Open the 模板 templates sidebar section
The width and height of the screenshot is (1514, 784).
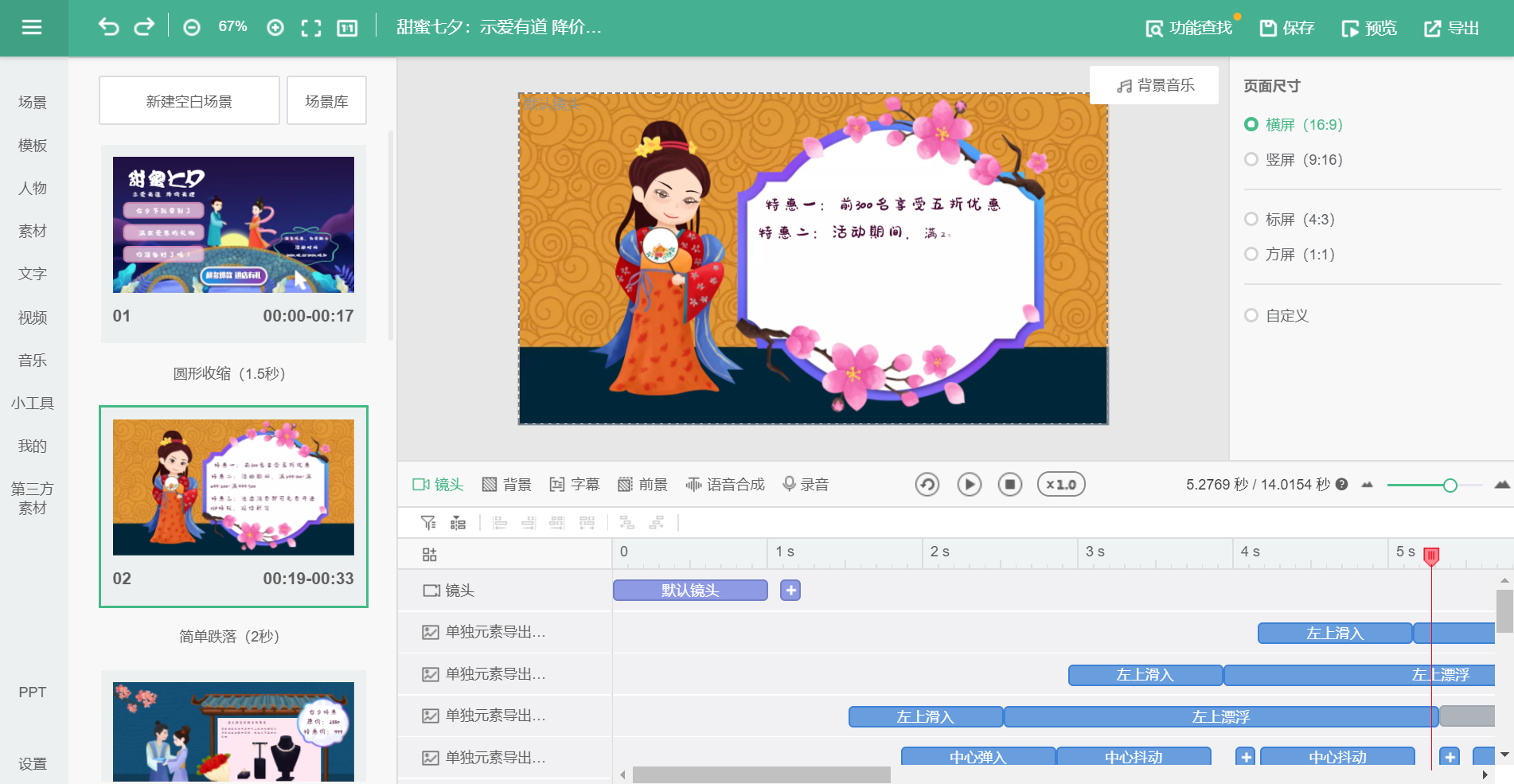33,145
